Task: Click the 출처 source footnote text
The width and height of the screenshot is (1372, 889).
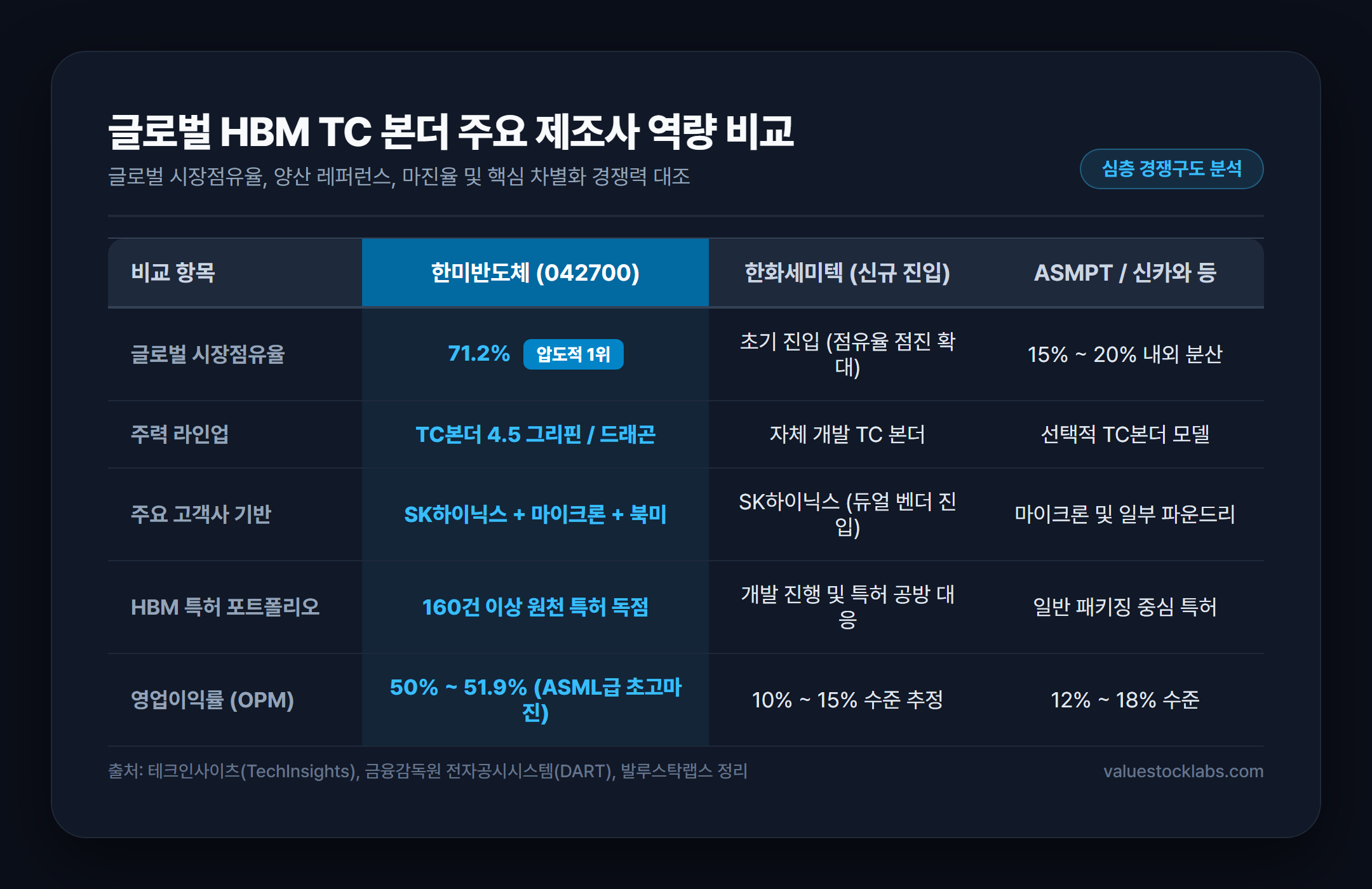Action: (x=427, y=771)
